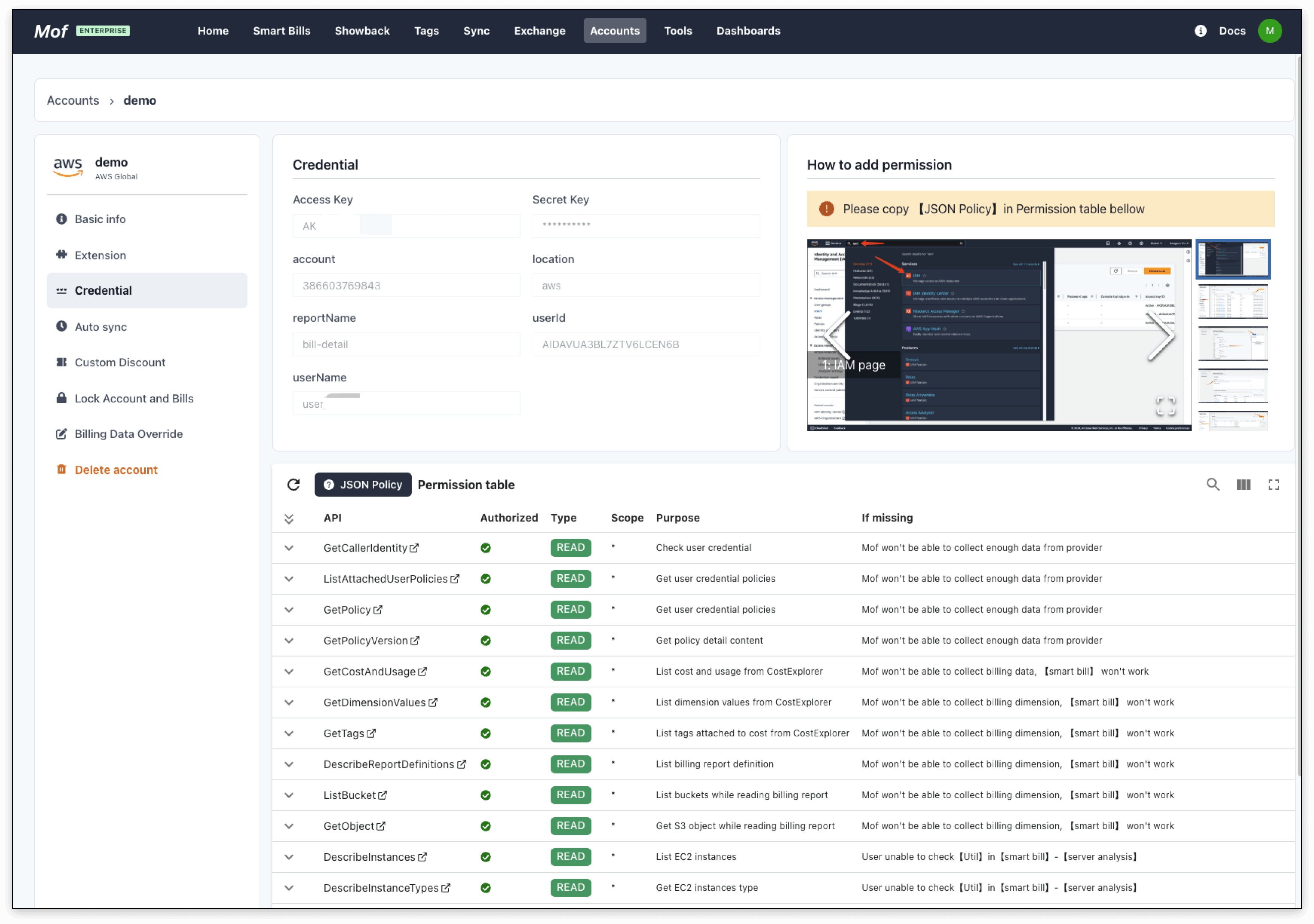The image size is (1314, 924).
Task: Search the permission table
Action: (1213, 485)
